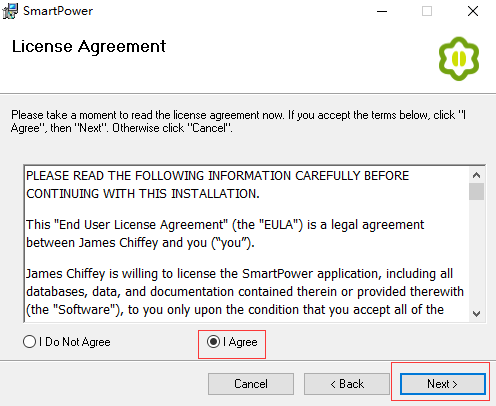The width and height of the screenshot is (496, 406).
Task: Go to the previous step with Back
Action: tap(347, 384)
